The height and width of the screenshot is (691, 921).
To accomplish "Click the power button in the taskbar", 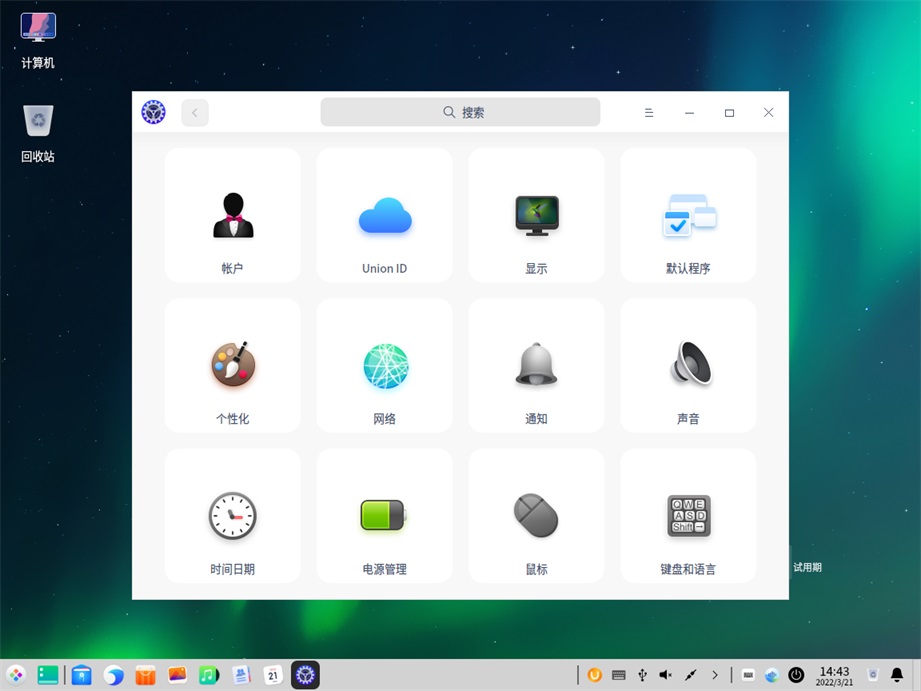I will tap(796, 675).
